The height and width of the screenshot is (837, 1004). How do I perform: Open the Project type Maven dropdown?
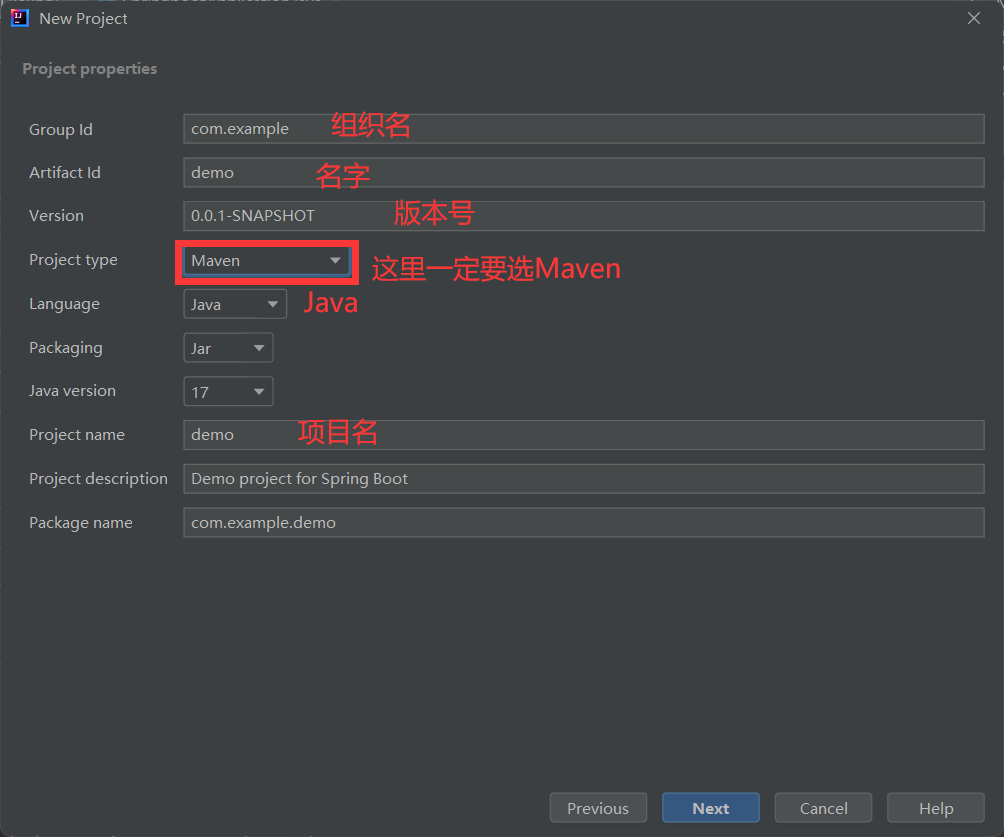266,261
